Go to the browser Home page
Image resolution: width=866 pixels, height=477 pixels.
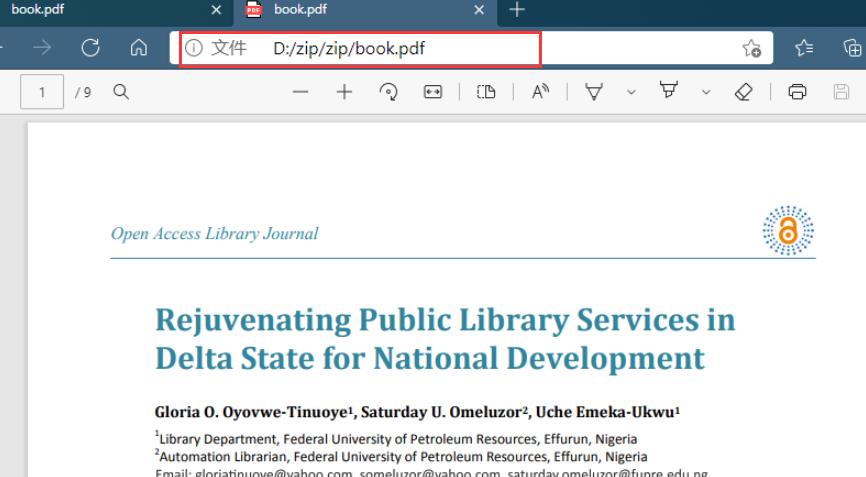(139, 48)
